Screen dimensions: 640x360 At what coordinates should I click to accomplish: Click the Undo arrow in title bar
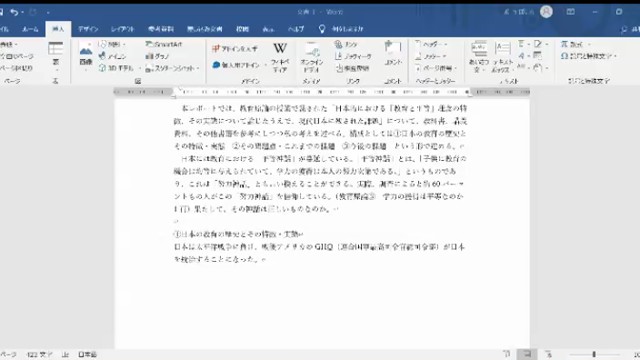tap(14, 12)
